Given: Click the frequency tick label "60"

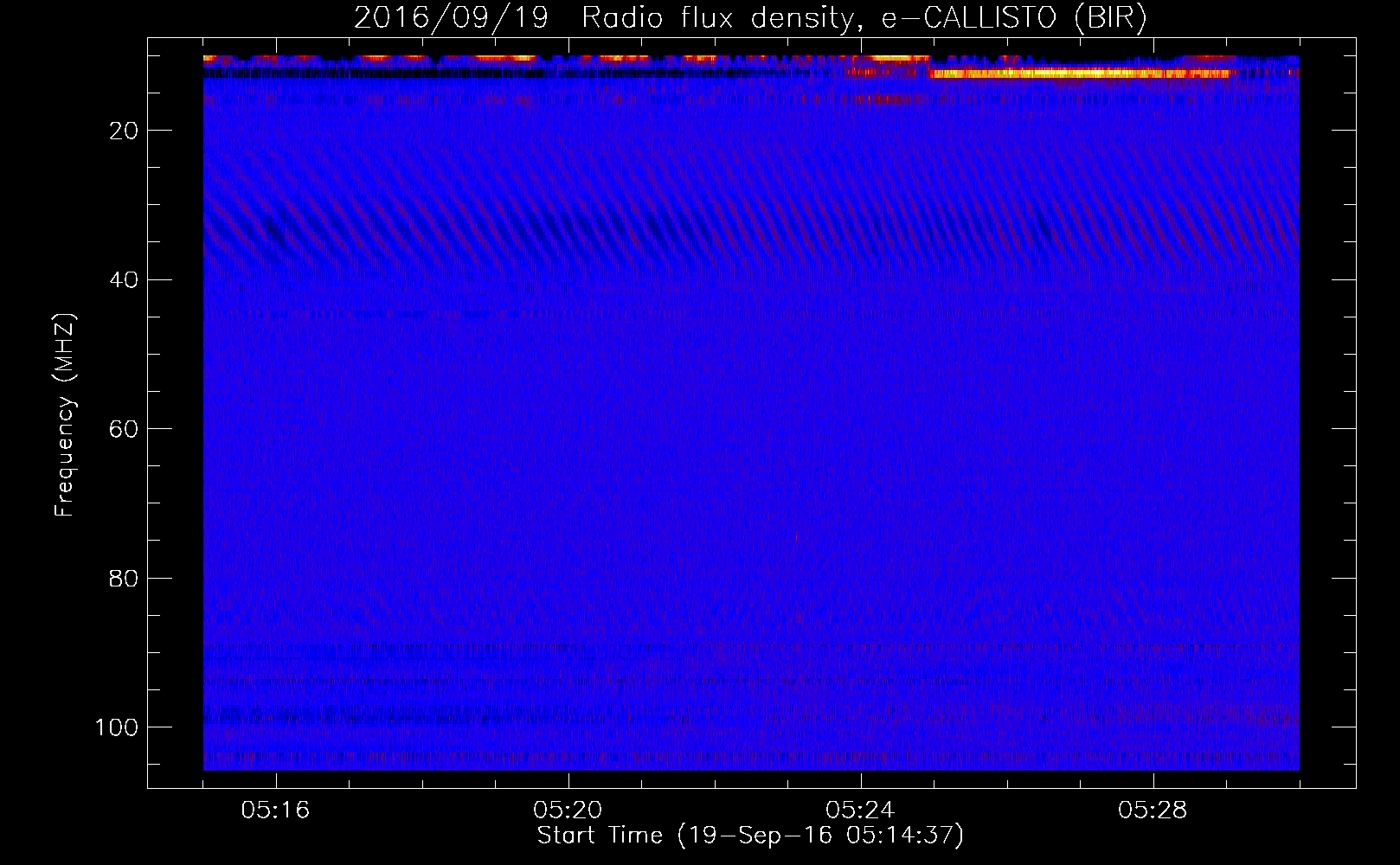Looking at the screenshot, I should (x=123, y=429).
